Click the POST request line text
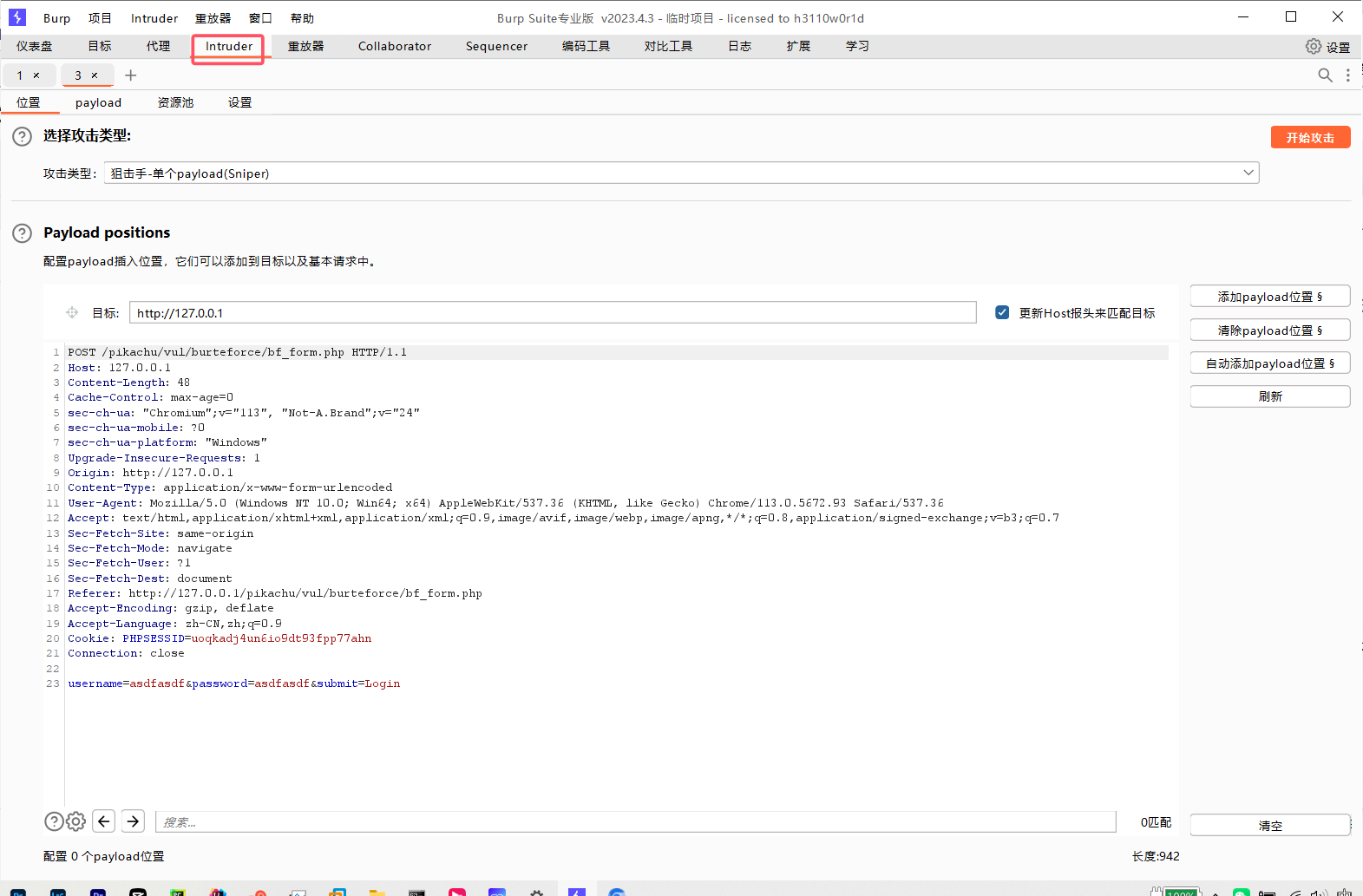Image resolution: width=1363 pixels, height=896 pixels. tap(237, 352)
